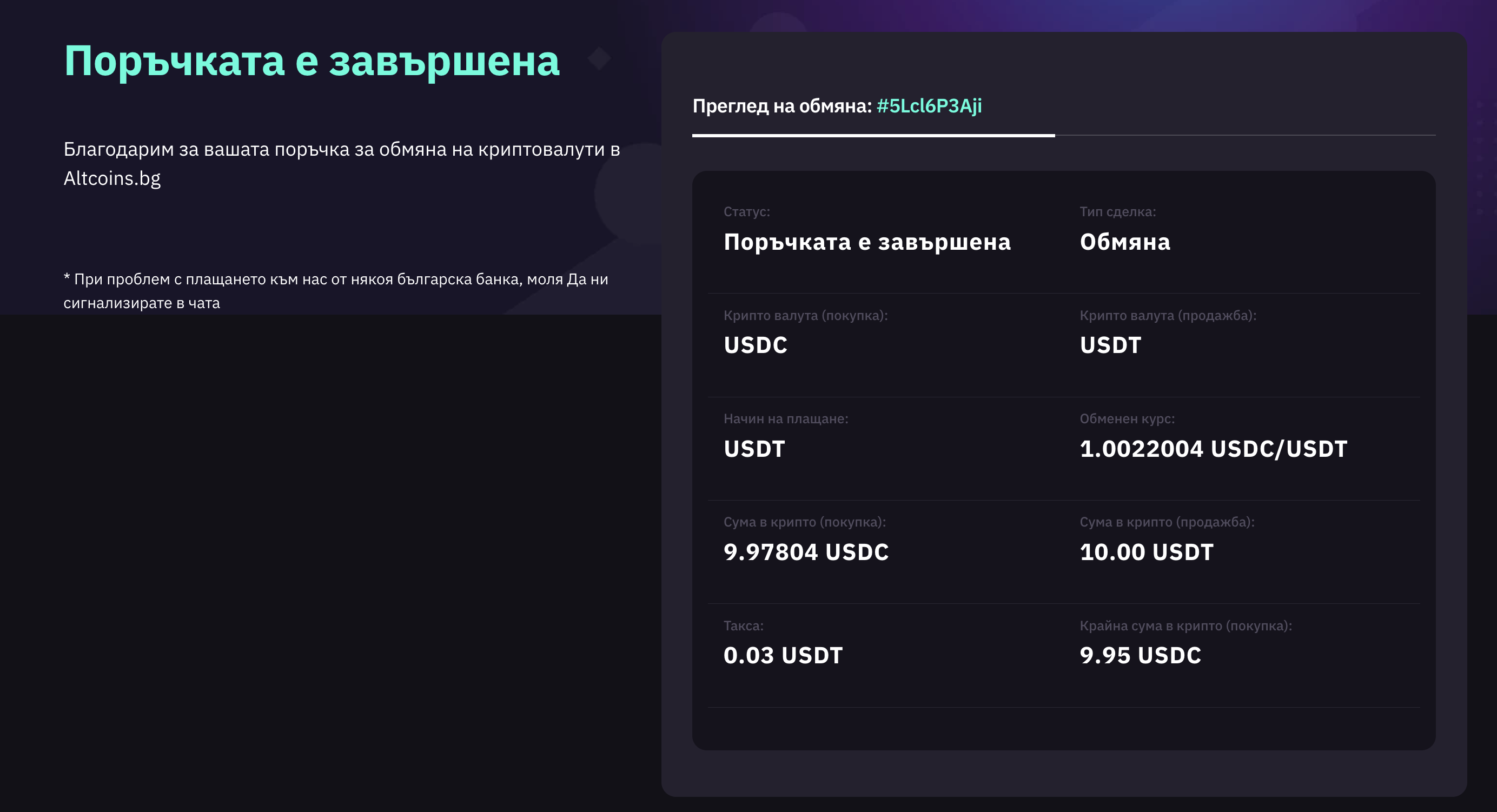
Task: Click the status value 'Поръчката е завършена'
Action: click(x=866, y=242)
